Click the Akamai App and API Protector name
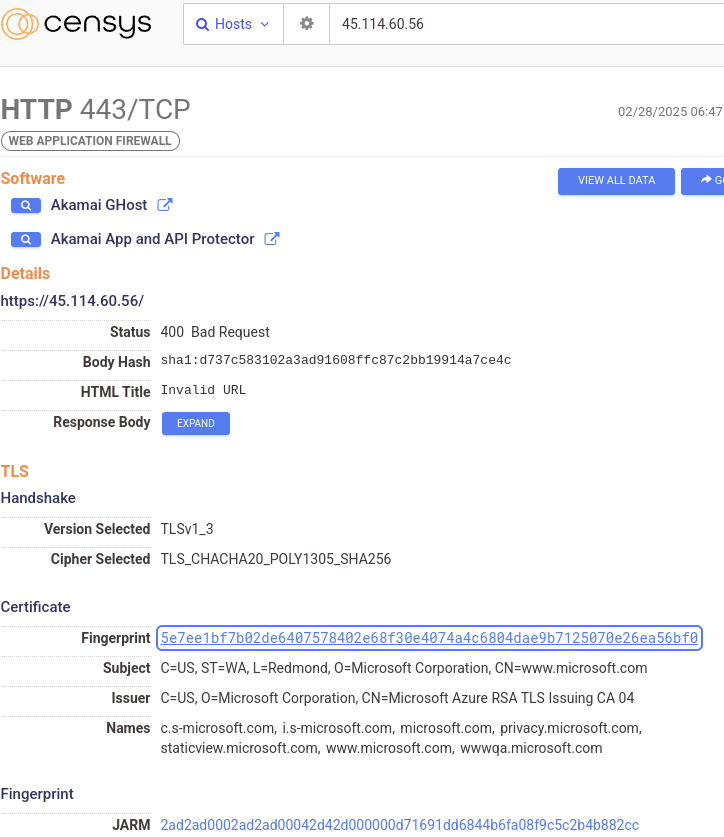 pyautogui.click(x=152, y=240)
